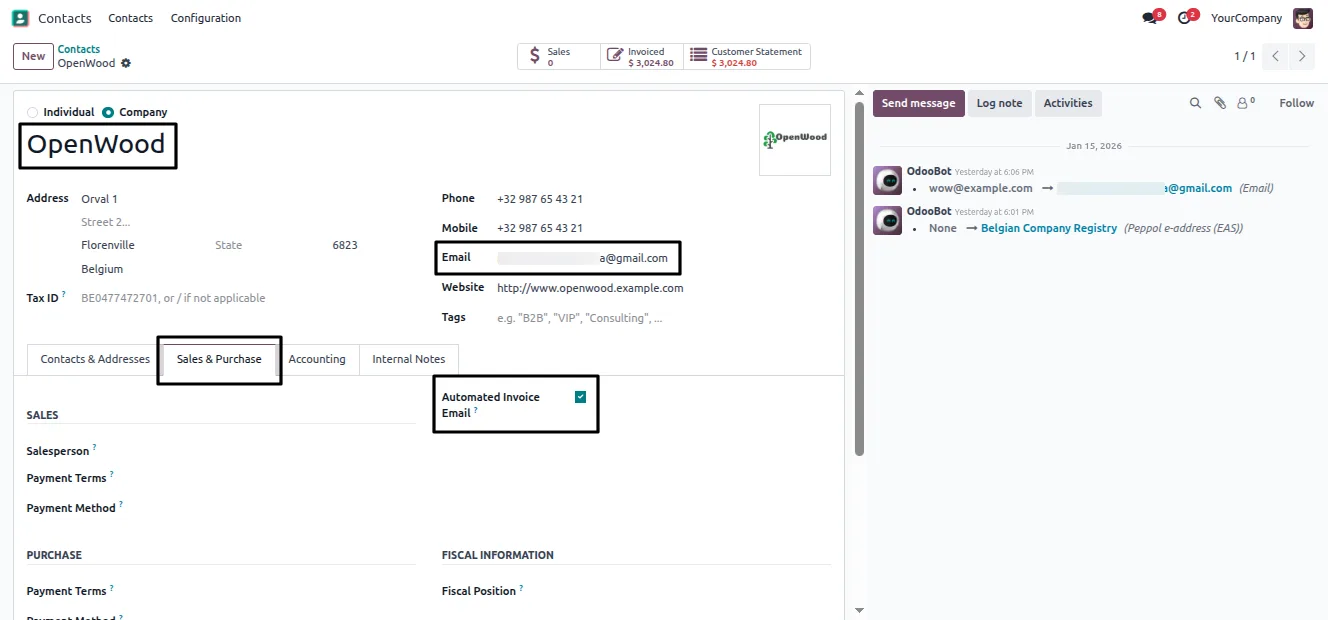Click the form vertical scrollbar
This screenshot has width=1328, height=620.
[858, 278]
